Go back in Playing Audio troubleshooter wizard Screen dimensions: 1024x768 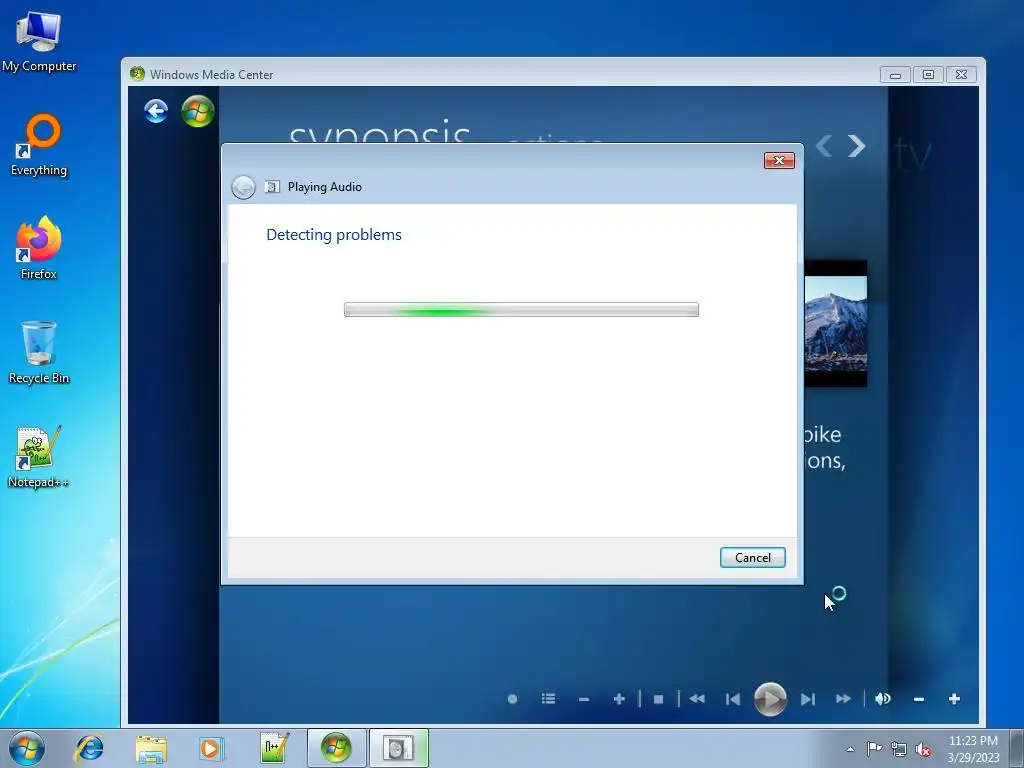244,187
